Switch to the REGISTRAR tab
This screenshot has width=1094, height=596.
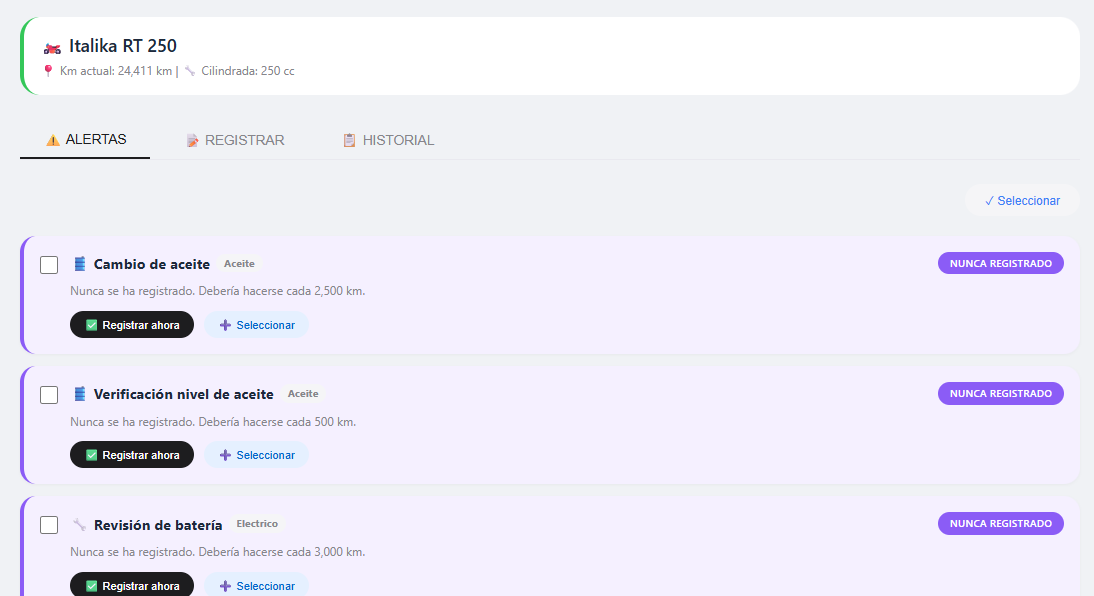pos(235,140)
